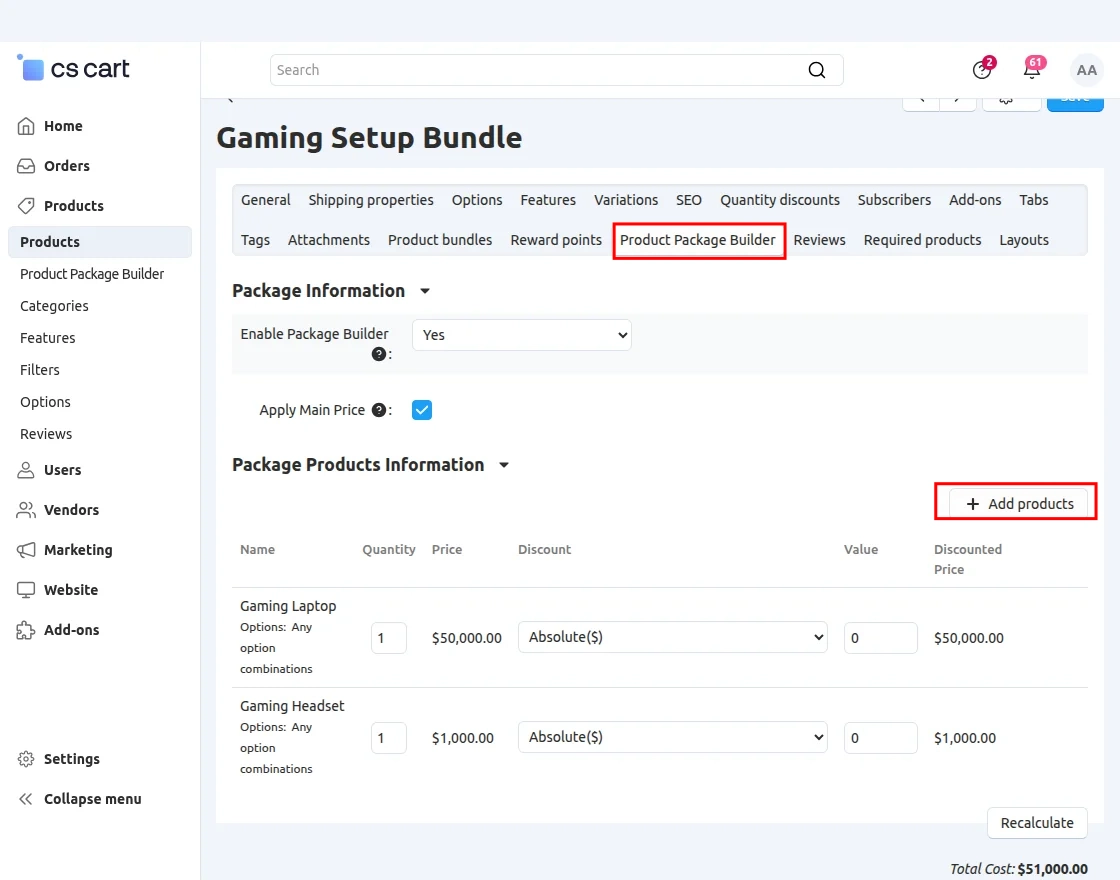Click the Website monitor icon

click(x=26, y=590)
